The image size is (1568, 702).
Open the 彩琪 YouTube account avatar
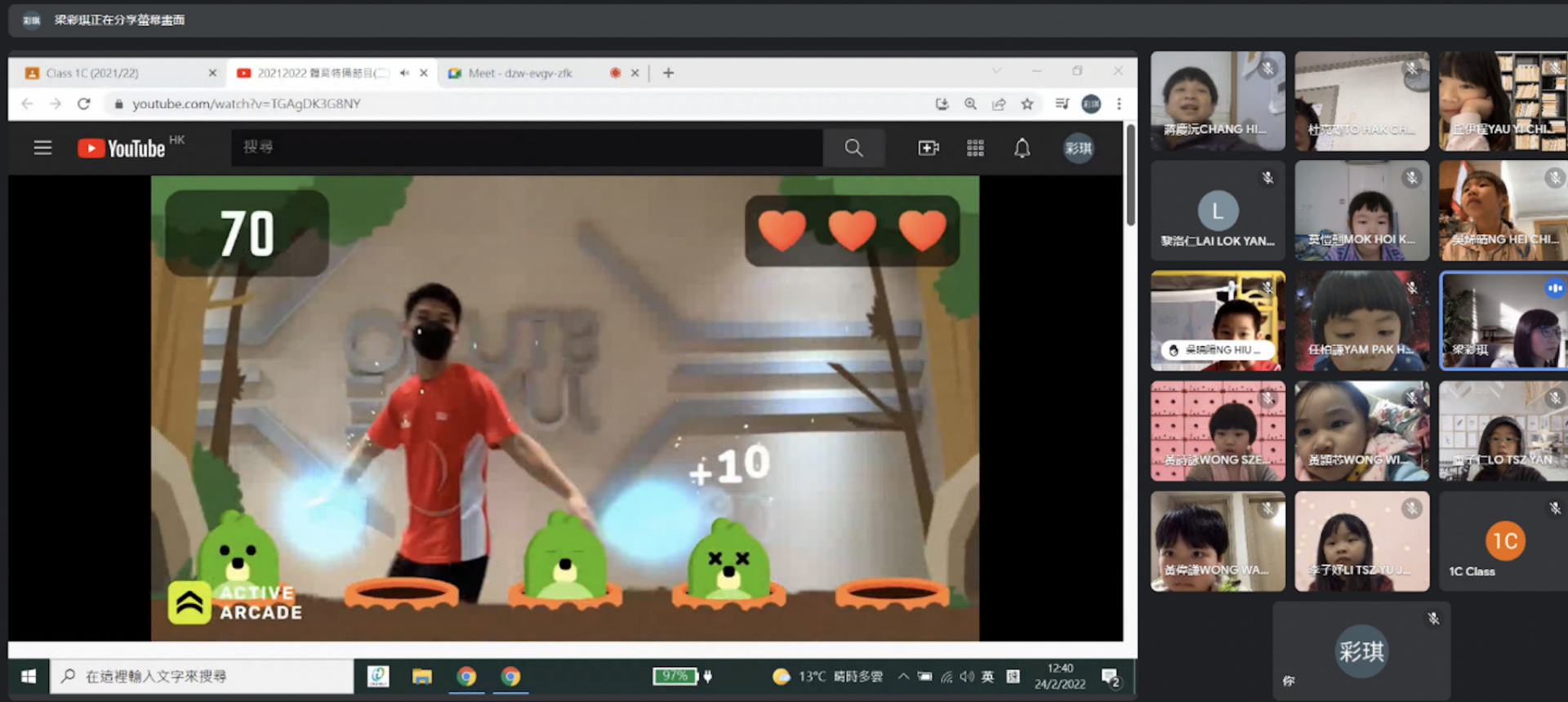click(1078, 148)
